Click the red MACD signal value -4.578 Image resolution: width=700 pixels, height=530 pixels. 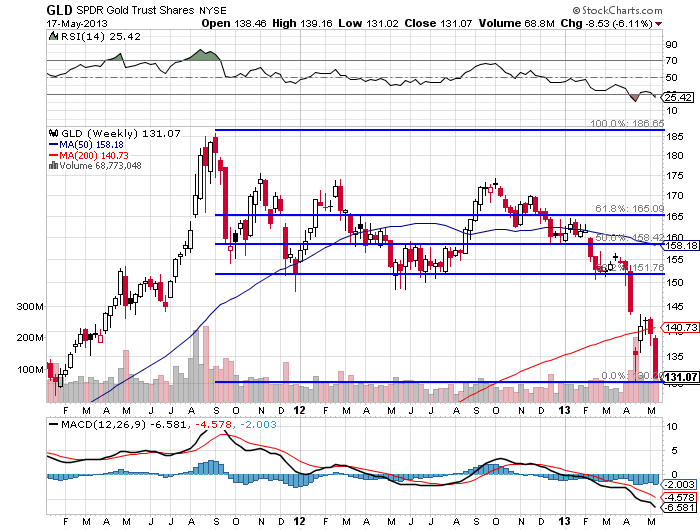pos(212,424)
